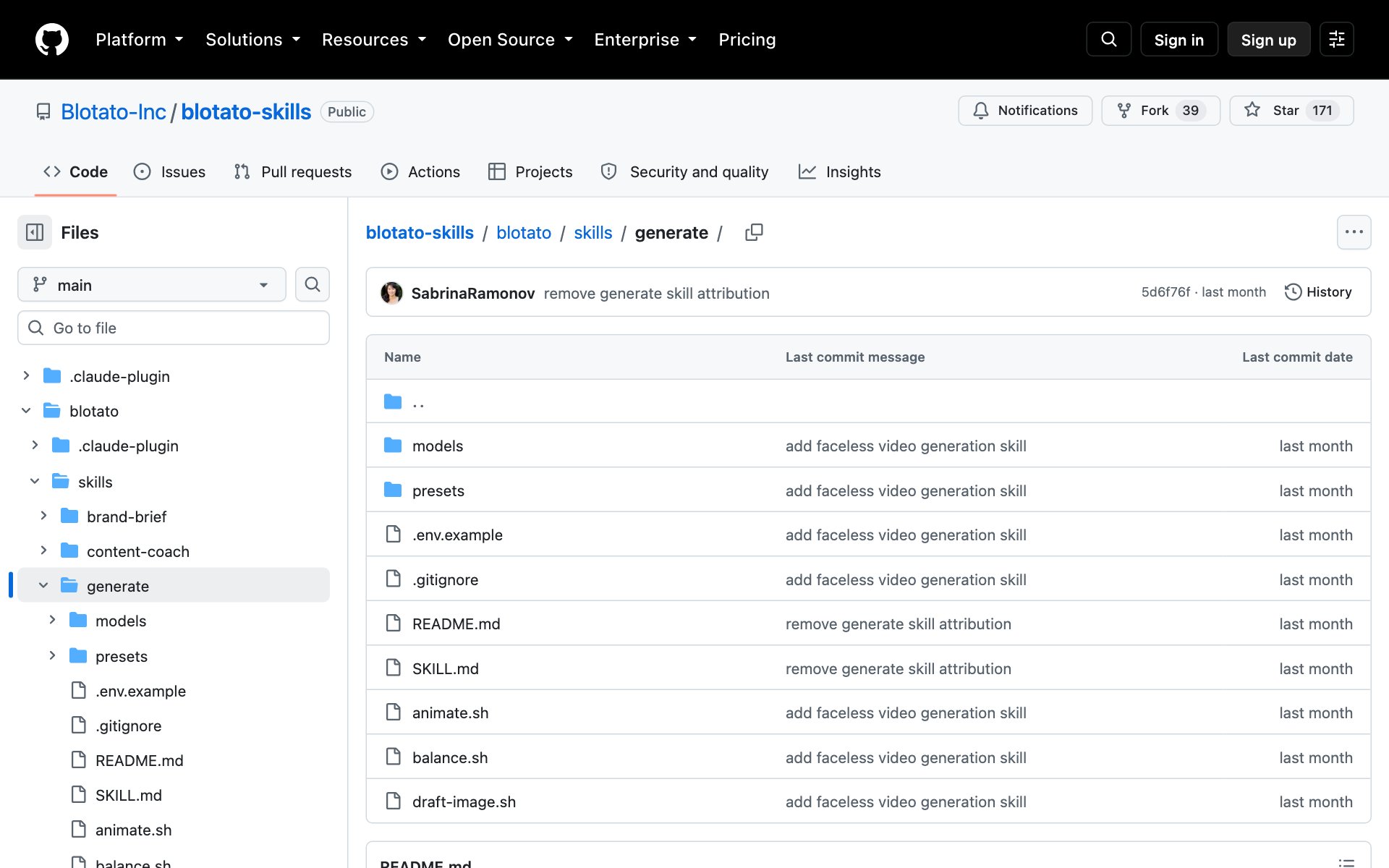
Task: Click the search magnifier in header
Action: (1108, 39)
